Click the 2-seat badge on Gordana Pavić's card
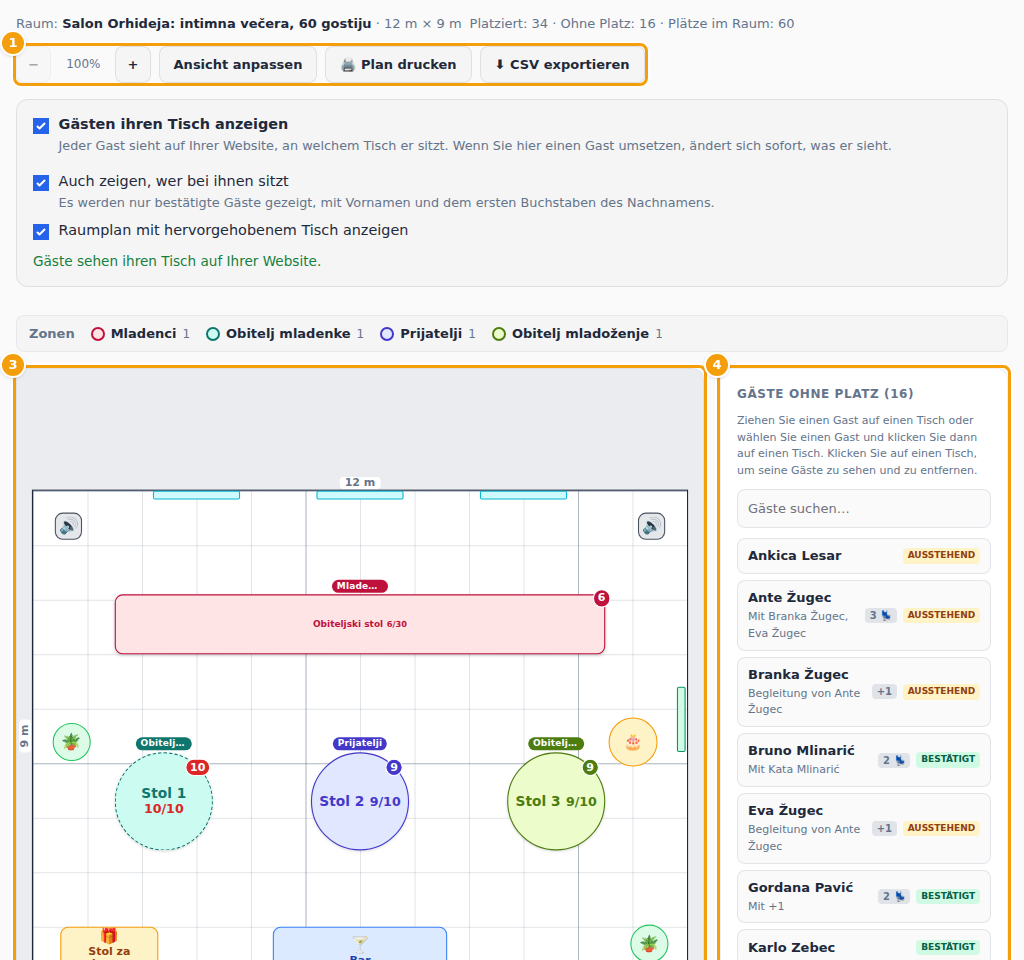Screen dimensions: 1024x960 (894, 896)
